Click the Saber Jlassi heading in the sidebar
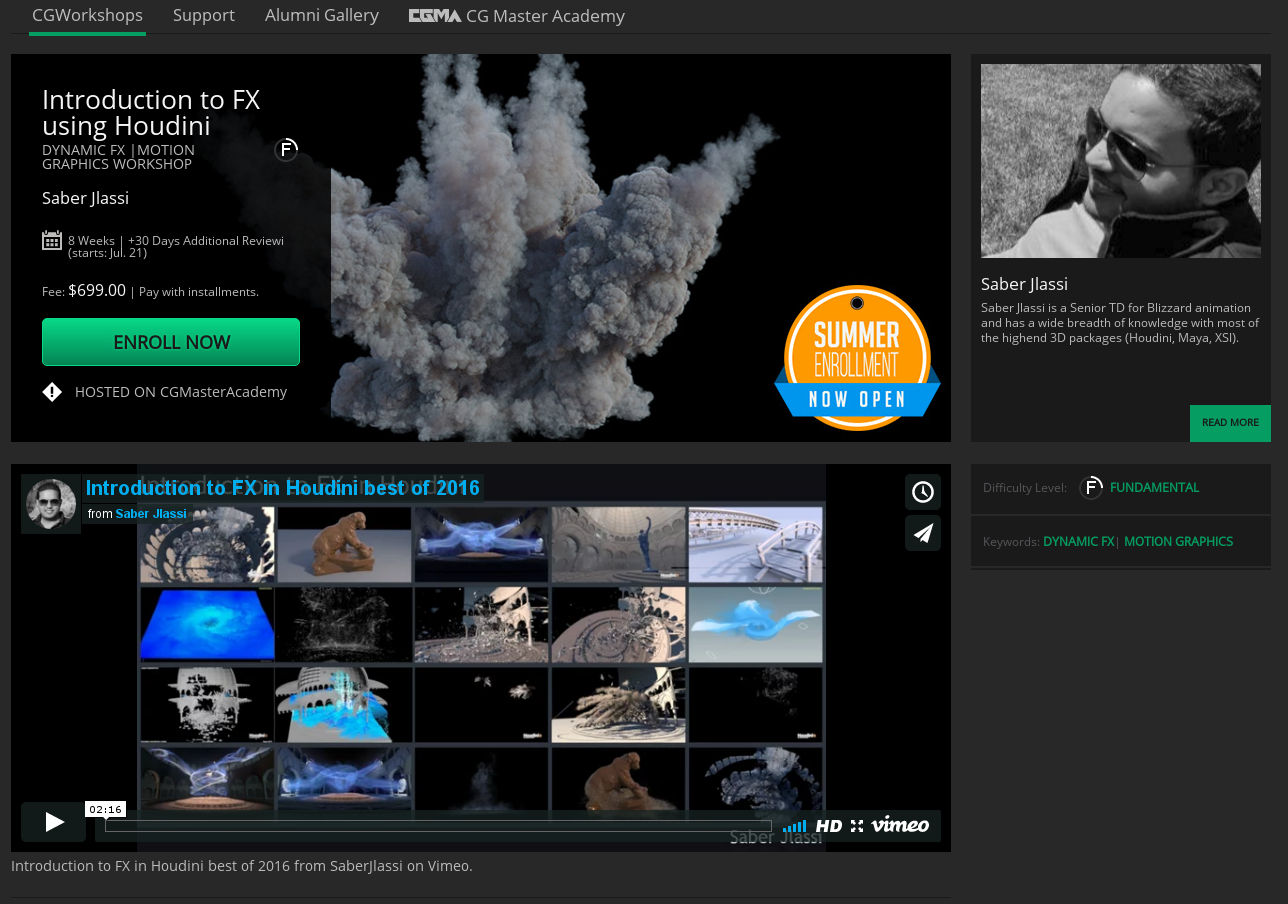Screen dimensions: 1288x904 1024,284
